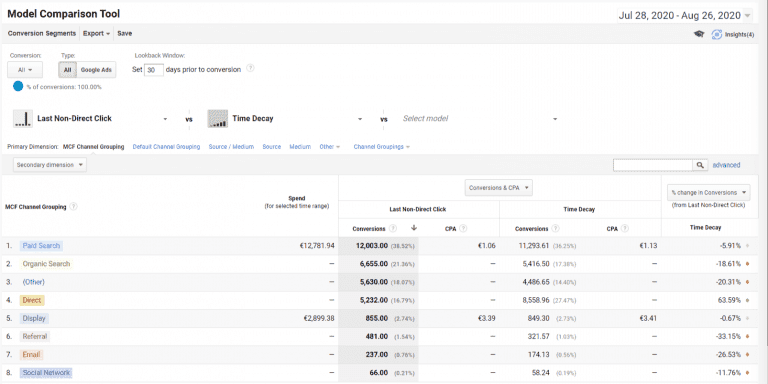Click the 63.59% Direct change value

(730, 300)
